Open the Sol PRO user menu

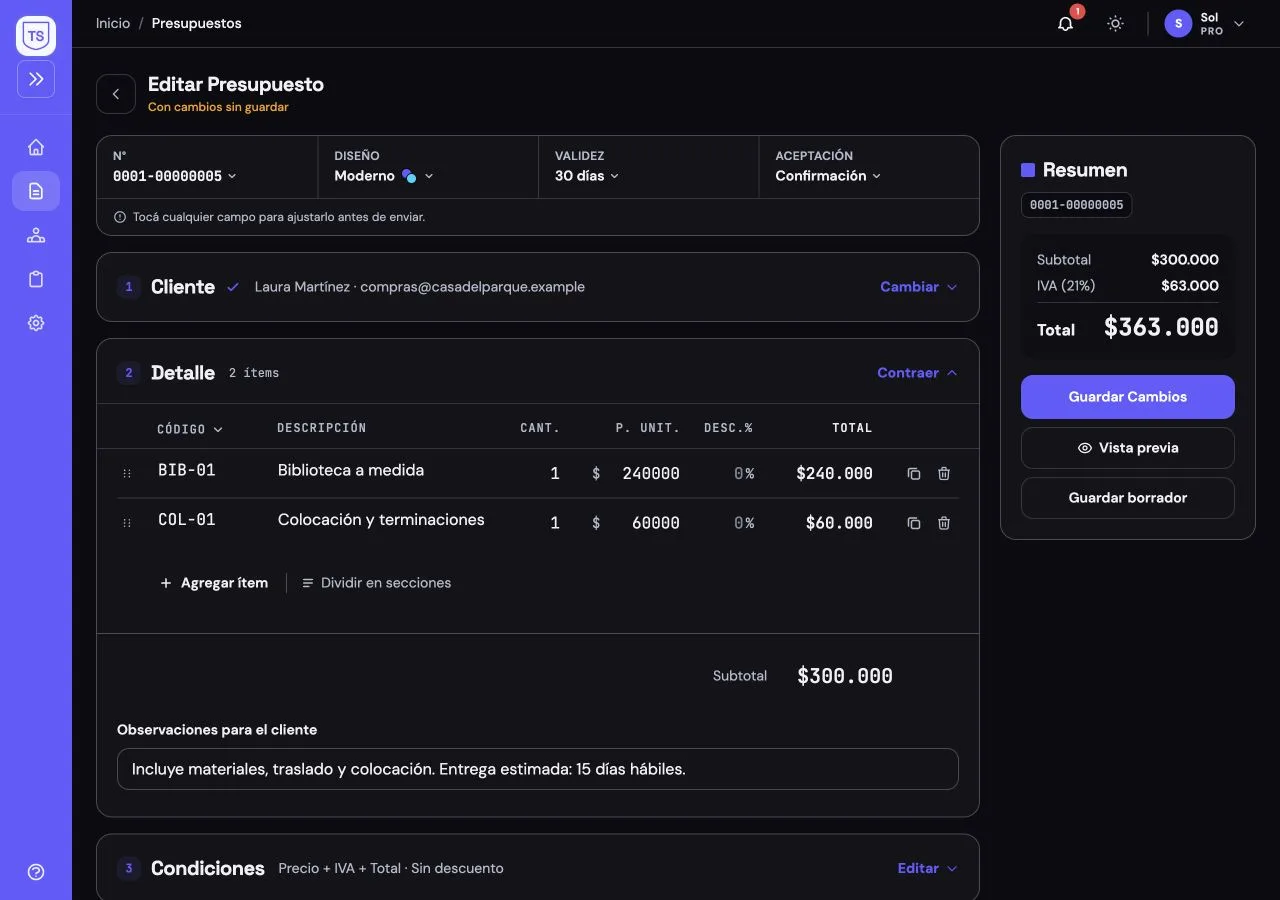(x=1205, y=23)
